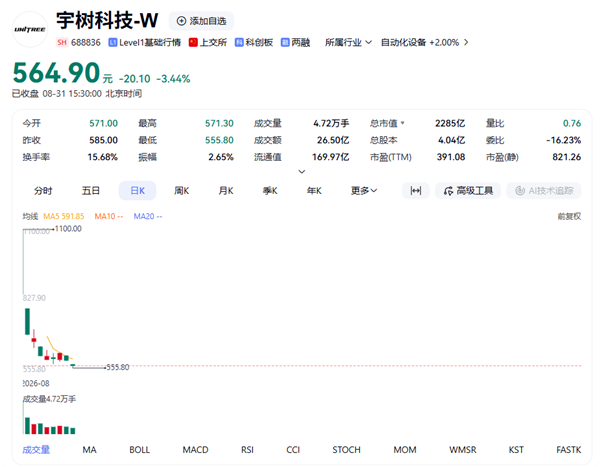Image resolution: width=600 pixels, height=467 pixels.
Task: Click the 555.80 low price marker
Action: [x=117, y=367]
